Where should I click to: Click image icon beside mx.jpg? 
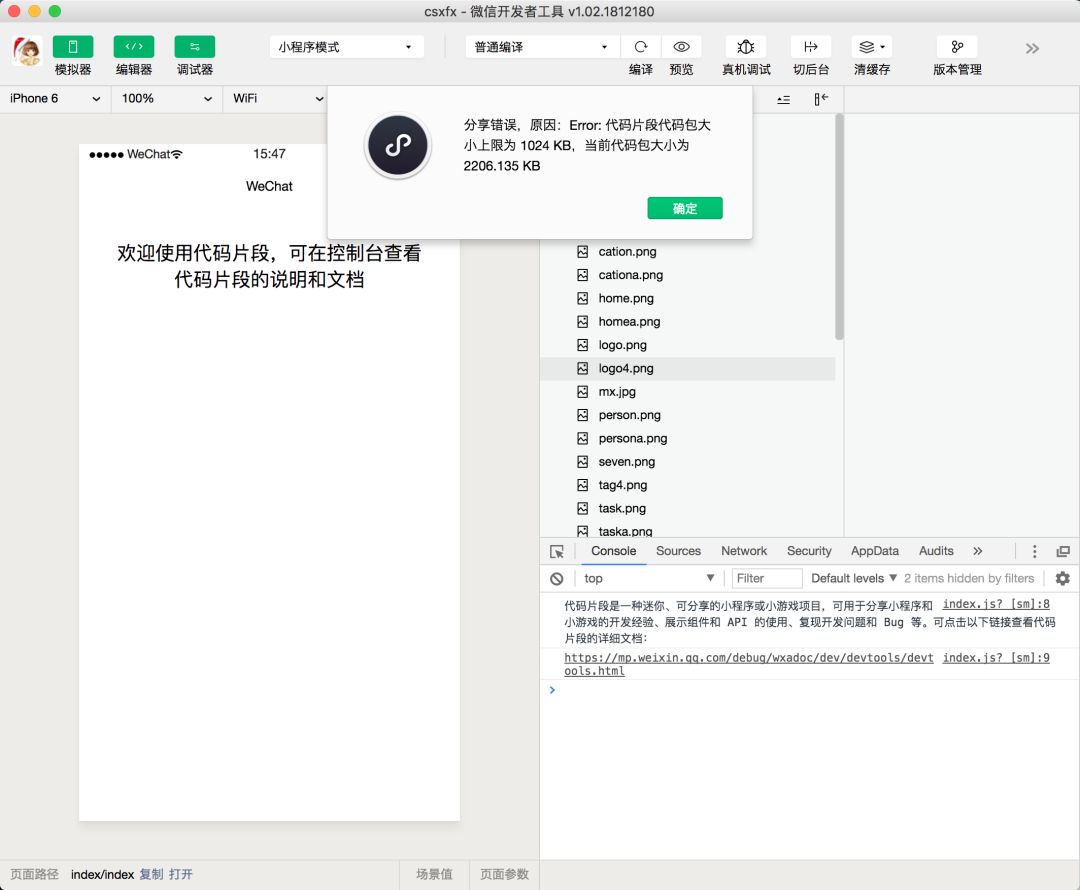[583, 392]
